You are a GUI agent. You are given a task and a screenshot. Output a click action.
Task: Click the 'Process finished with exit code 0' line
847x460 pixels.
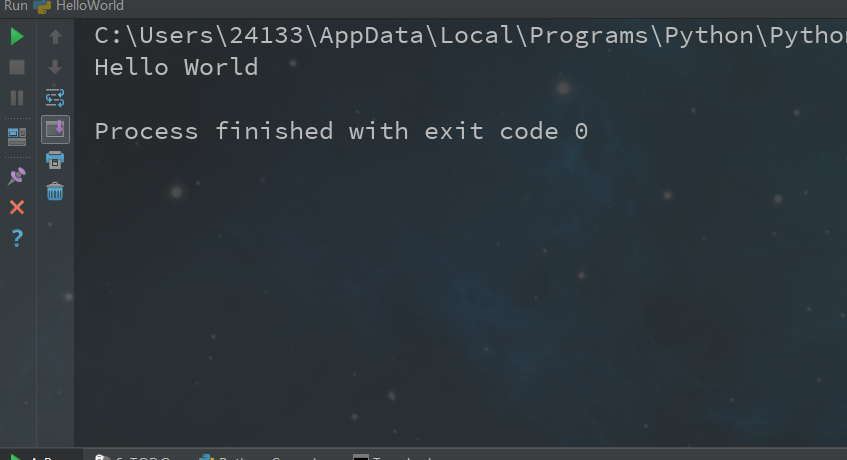340,131
